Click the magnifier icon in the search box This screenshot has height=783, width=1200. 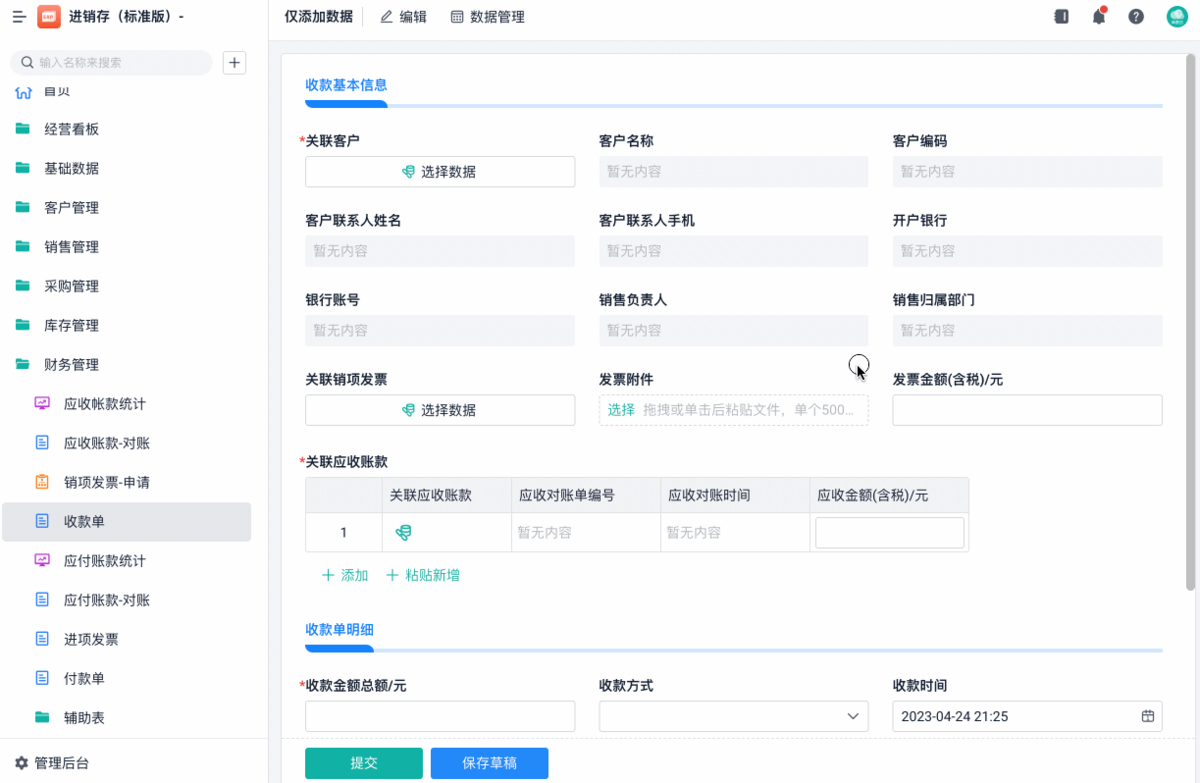[x=27, y=63]
